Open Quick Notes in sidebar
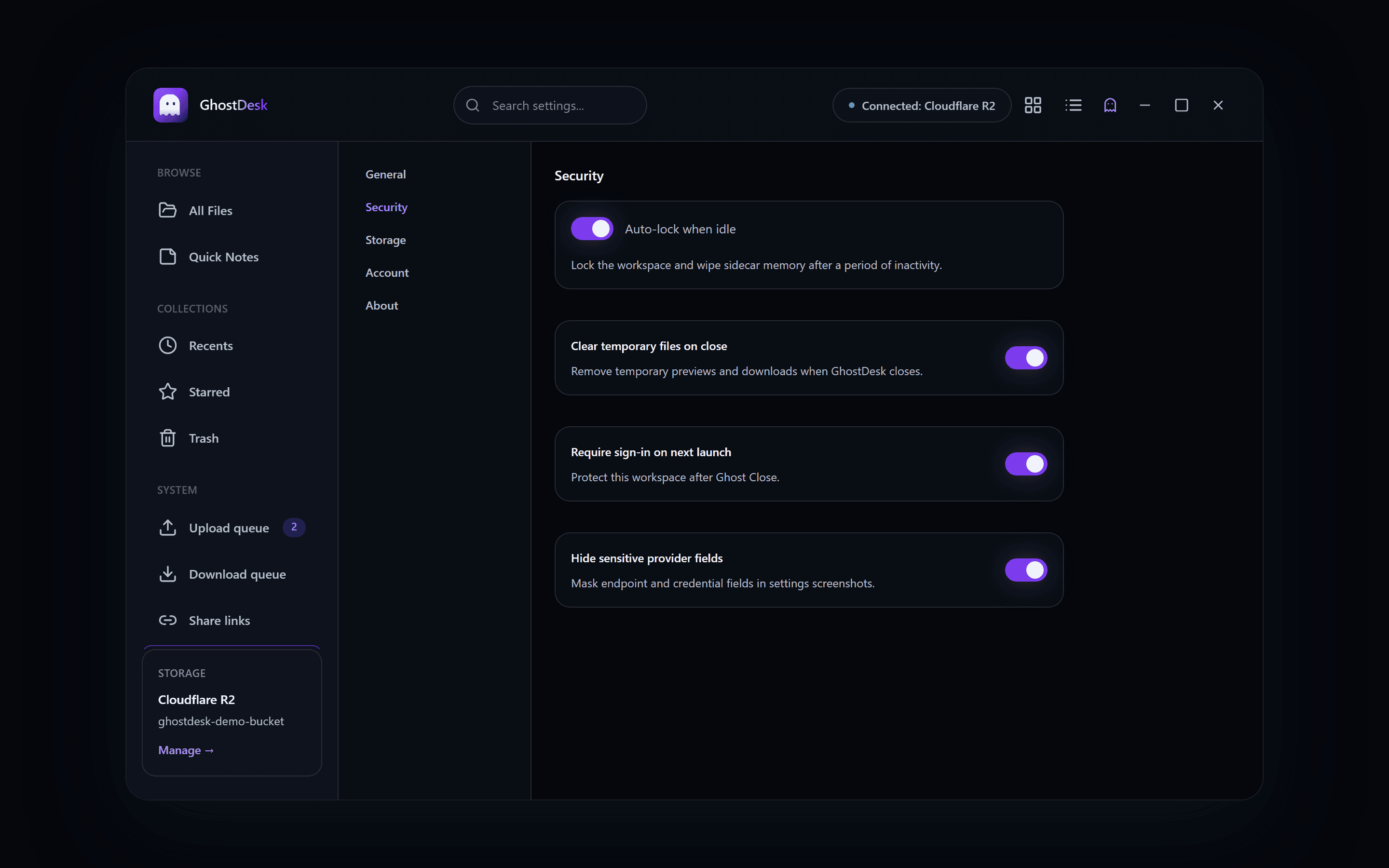This screenshot has width=1389, height=868. pyautogui.click(x=224, y=257)
